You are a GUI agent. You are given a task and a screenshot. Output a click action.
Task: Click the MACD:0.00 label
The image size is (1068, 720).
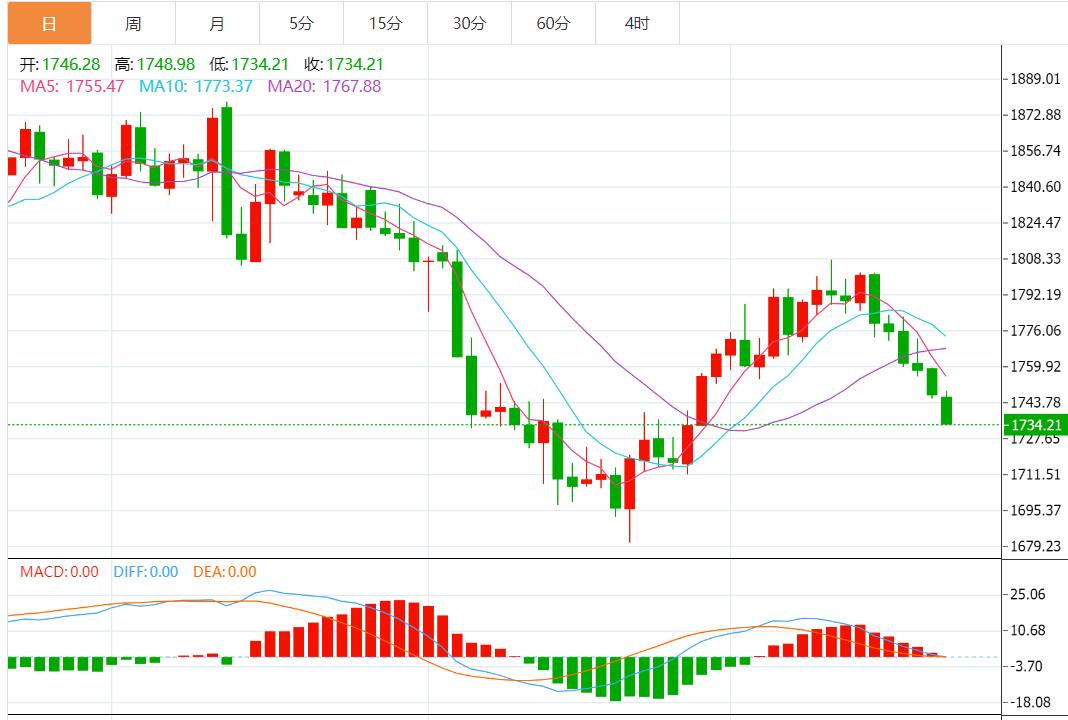(59, 572)
